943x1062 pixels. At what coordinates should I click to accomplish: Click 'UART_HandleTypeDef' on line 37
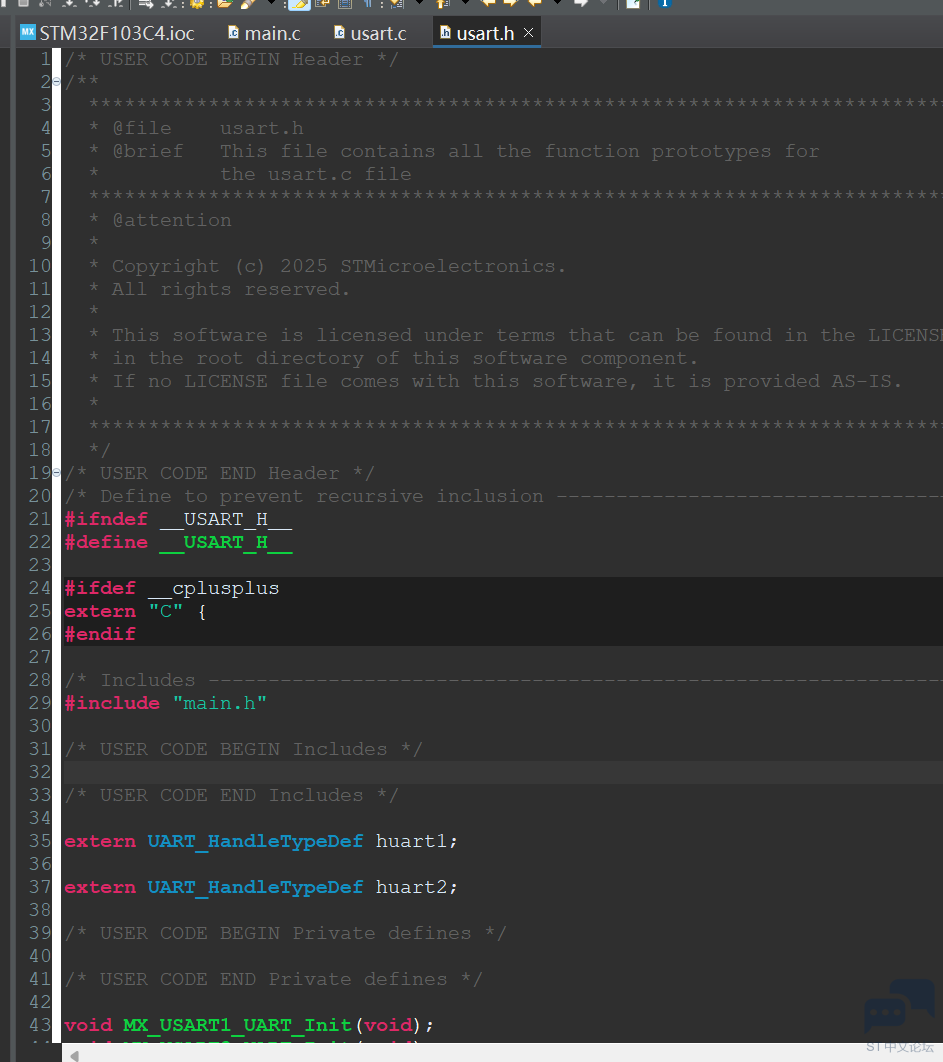(x=255, y=888)
